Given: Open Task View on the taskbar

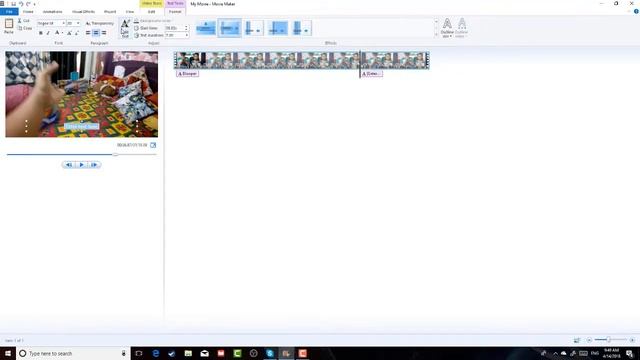Looking at the screenshot, I should [x=139, y=353].
